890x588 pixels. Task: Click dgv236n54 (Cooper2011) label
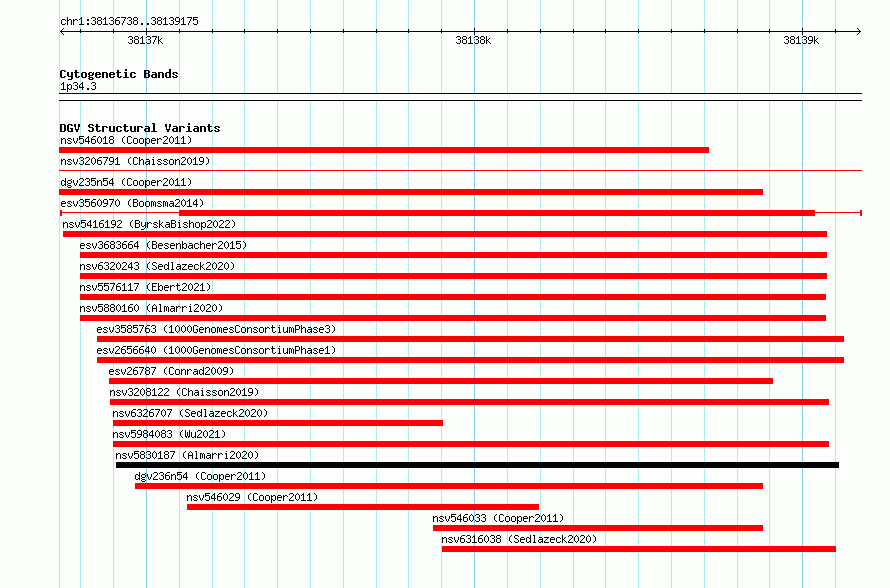click(x=200, y=476)
